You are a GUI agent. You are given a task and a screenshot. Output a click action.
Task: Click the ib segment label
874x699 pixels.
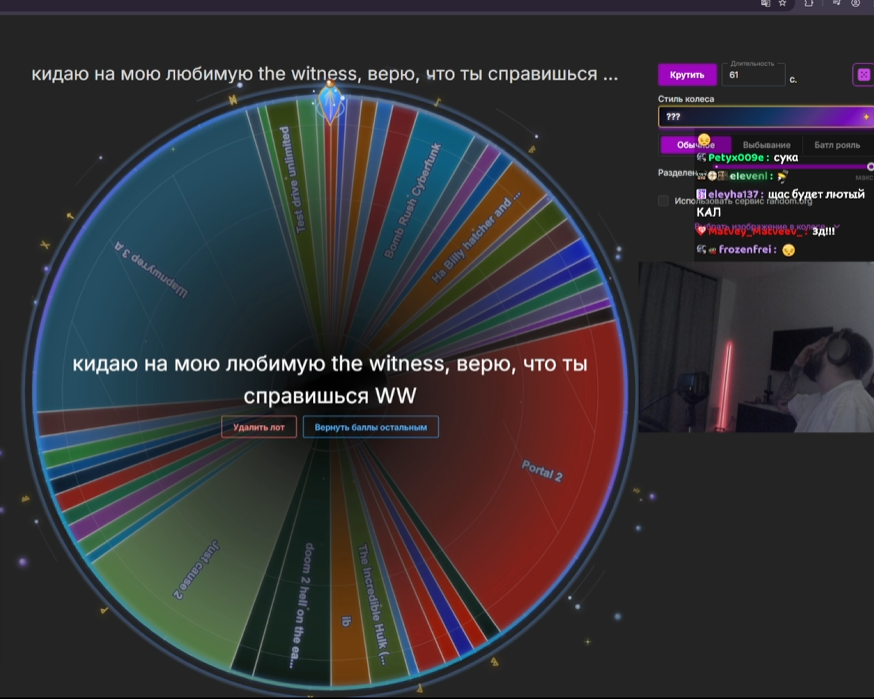point(346,621)
